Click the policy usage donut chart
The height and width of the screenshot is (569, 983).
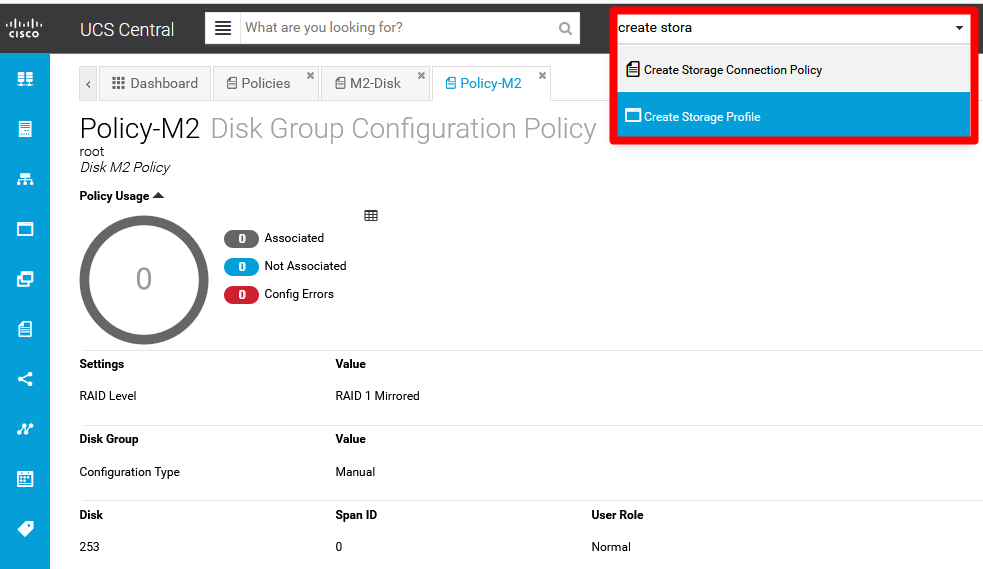[144, 279]
